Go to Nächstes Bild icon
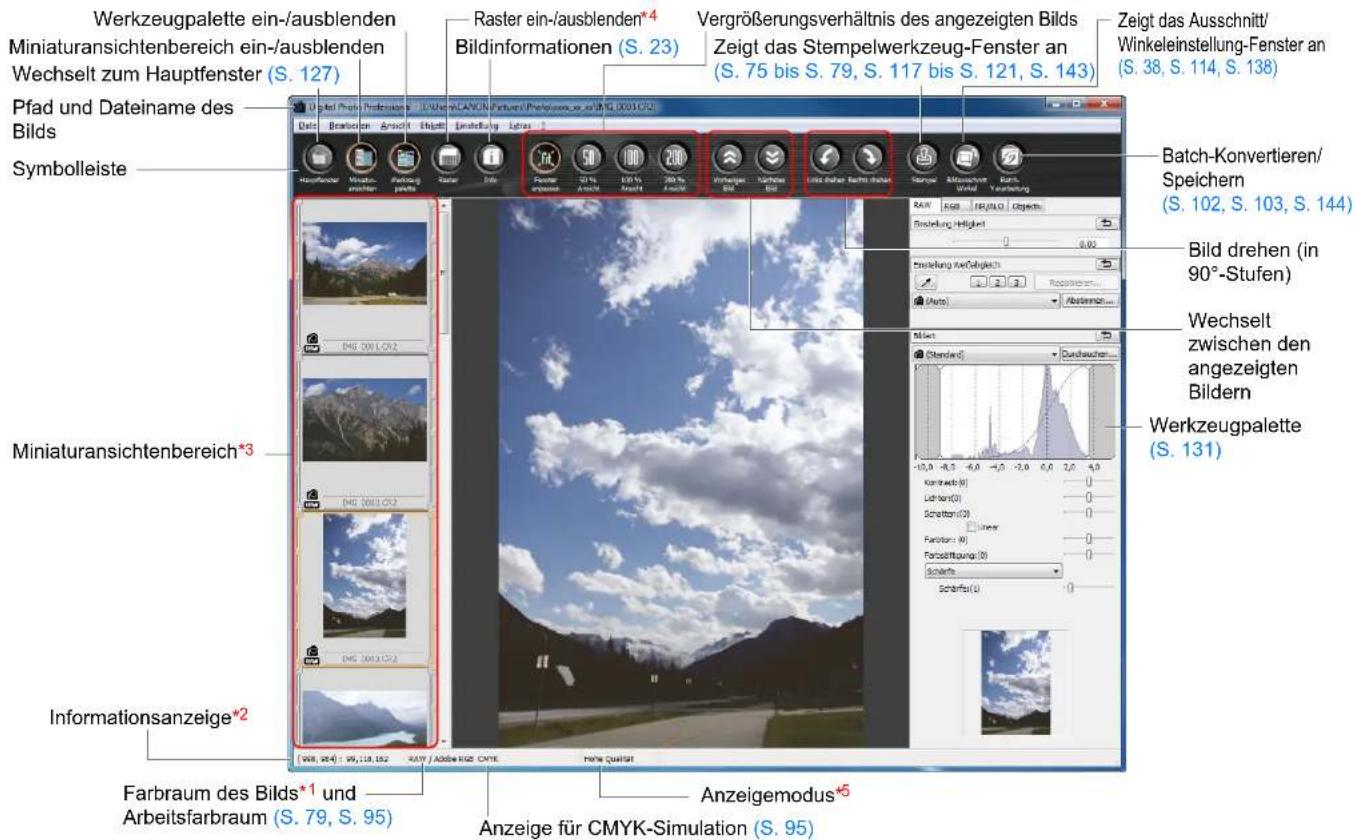 pos(771,157)
